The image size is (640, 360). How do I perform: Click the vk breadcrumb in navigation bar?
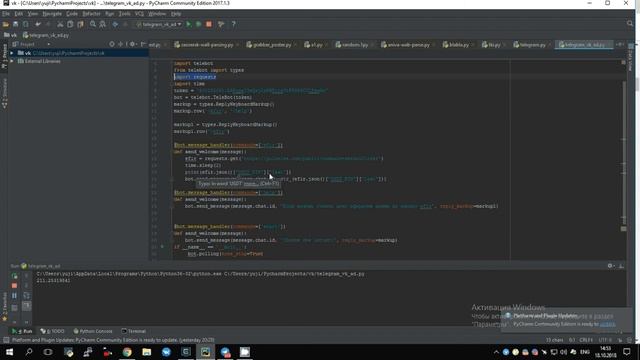pyautogui.click(x=11, y=35)
